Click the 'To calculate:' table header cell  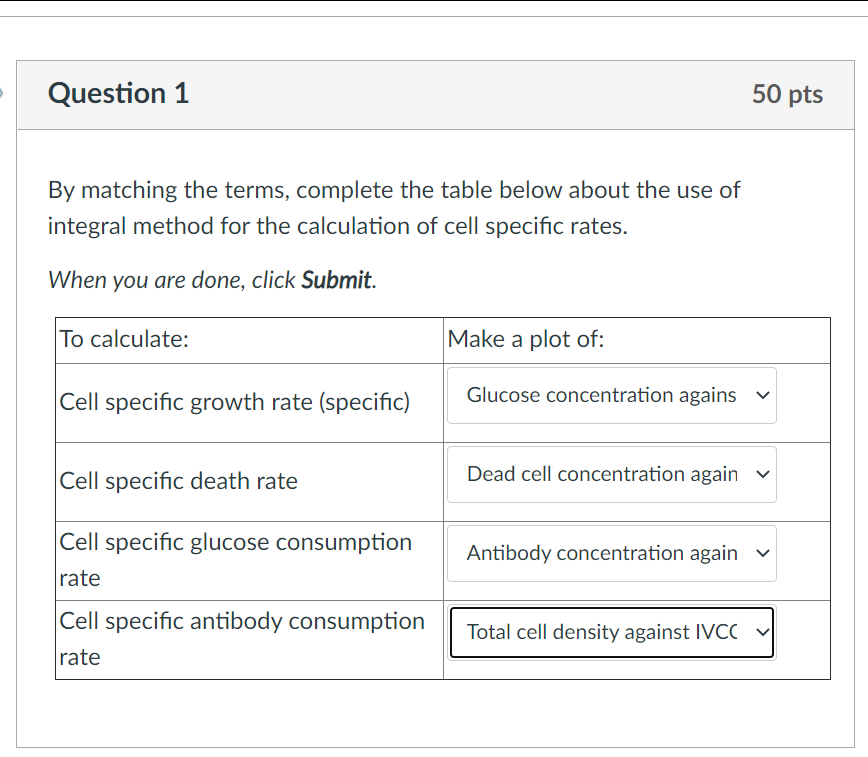(124, 339)
